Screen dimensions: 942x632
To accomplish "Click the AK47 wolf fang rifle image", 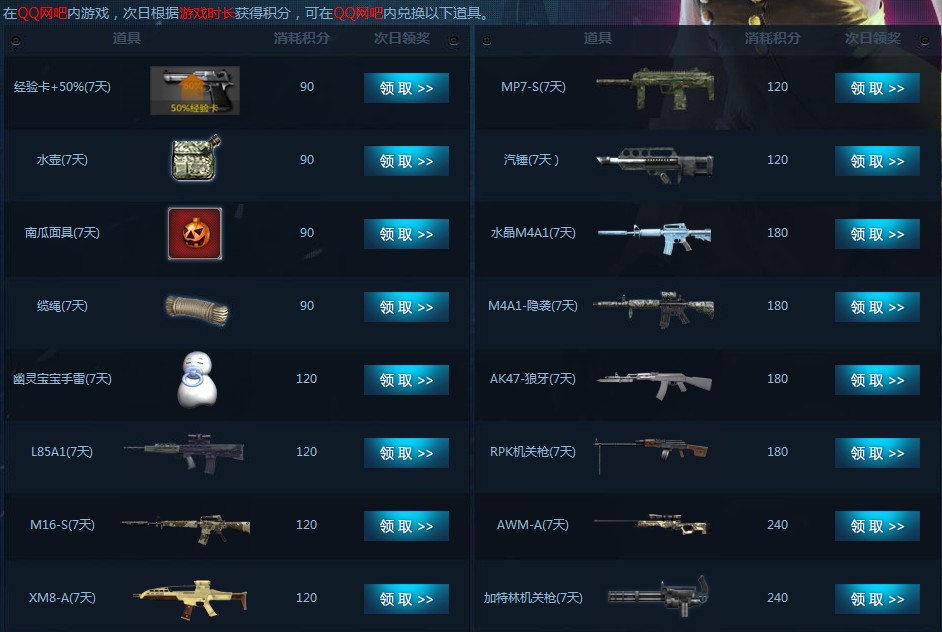I will point(654,384).
